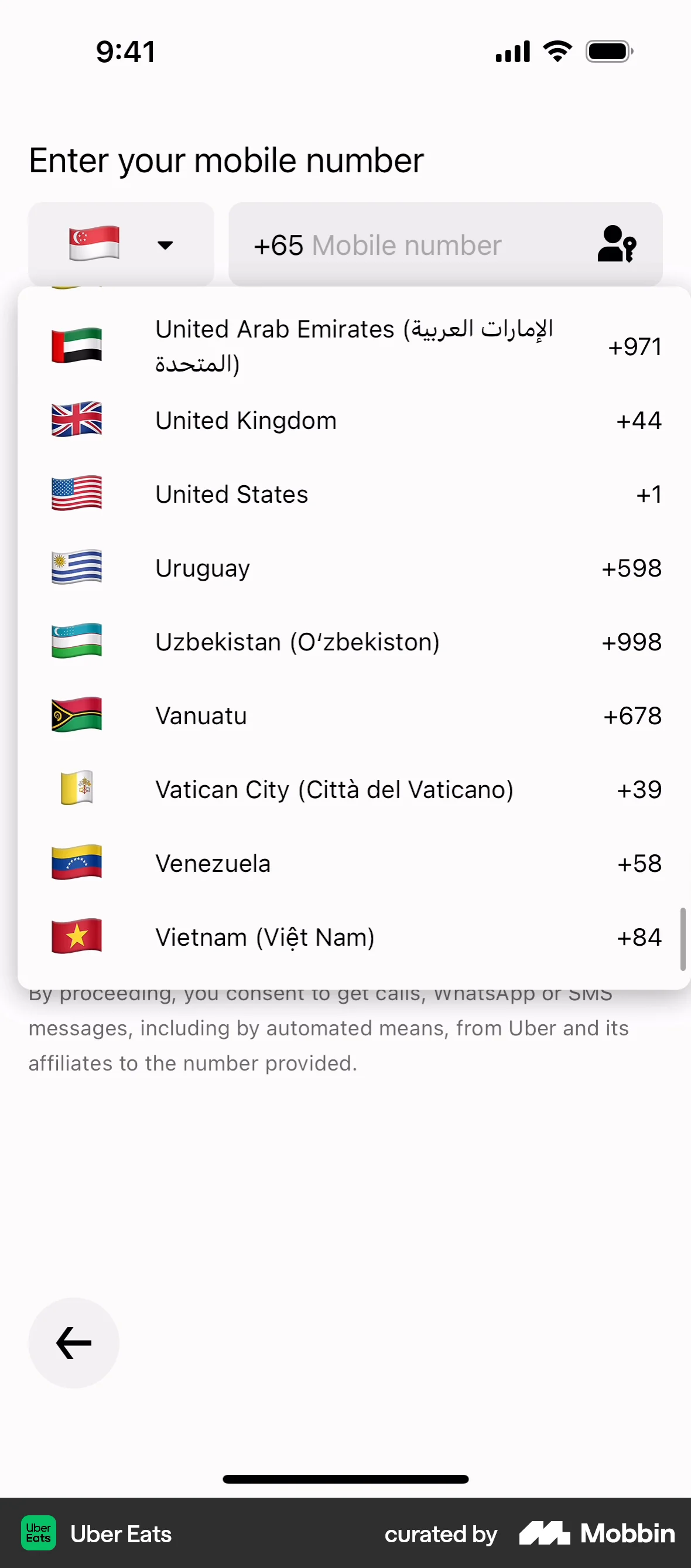The height and width of the screenshot is (1568, 691).
Task: Select Vatican City (Città del Vaticano)
Action: click(334, 790)
